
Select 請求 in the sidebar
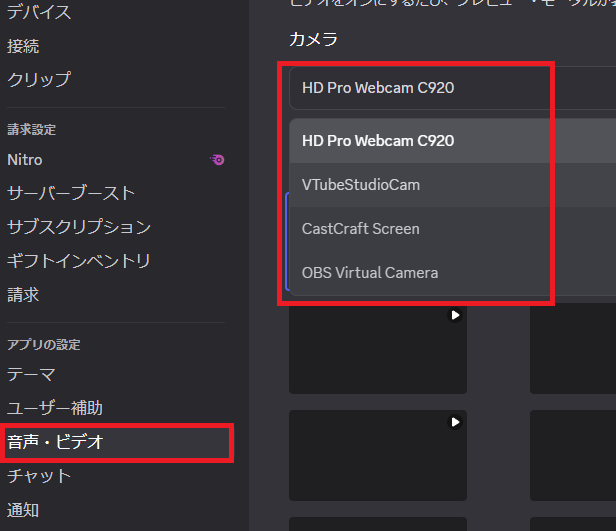pyautogui.click(x=23, y=295)
